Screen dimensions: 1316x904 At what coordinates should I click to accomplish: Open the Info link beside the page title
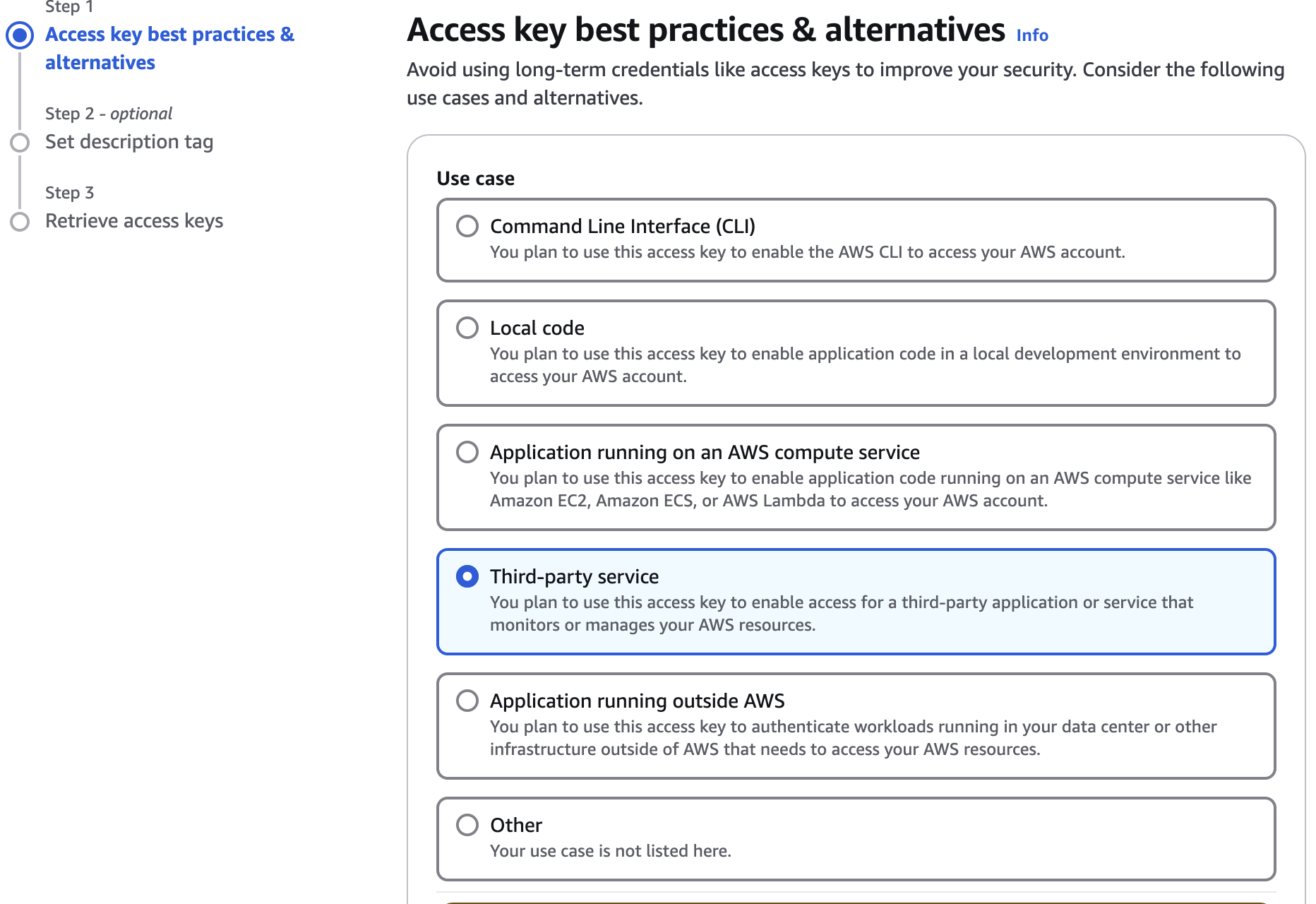pos(1031,34)
